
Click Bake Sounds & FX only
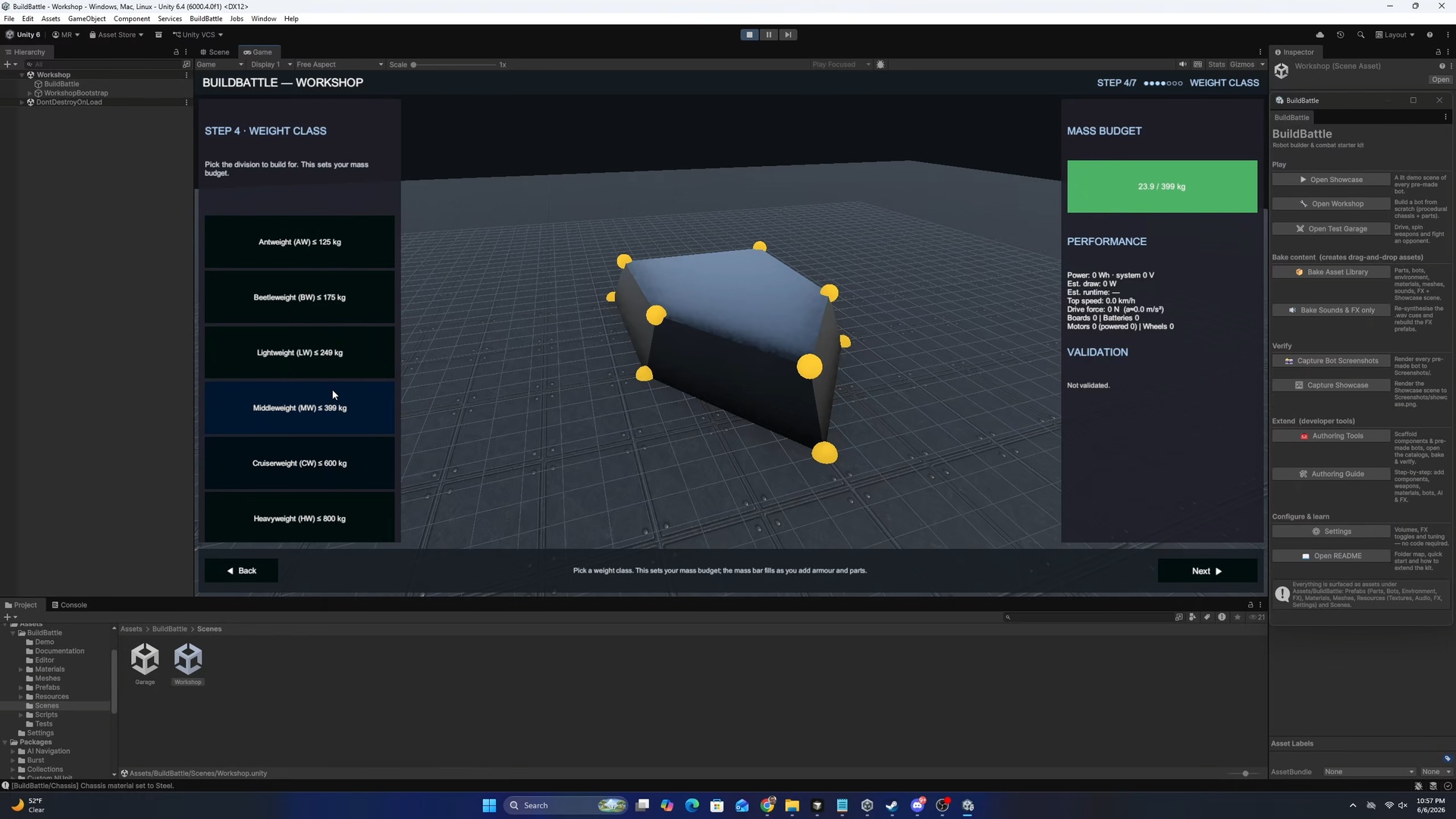[1331, 310]
